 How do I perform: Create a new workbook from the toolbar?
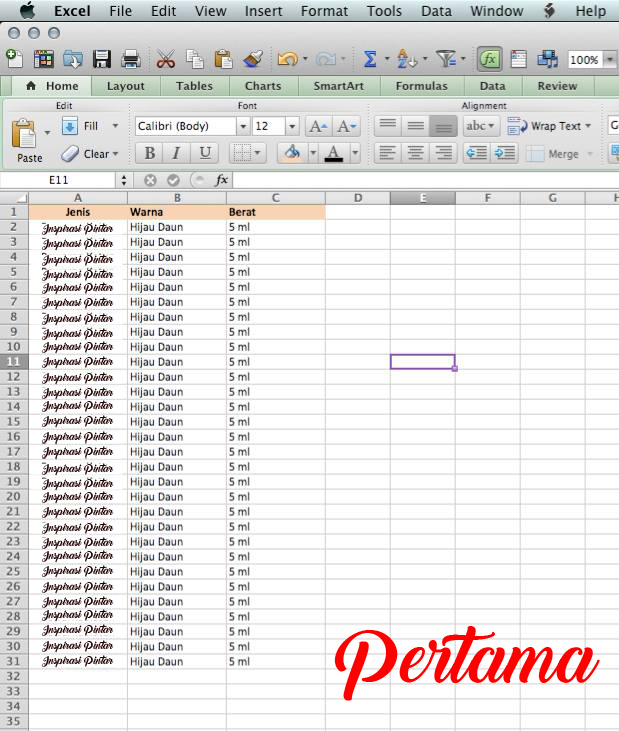coord(14,59)
